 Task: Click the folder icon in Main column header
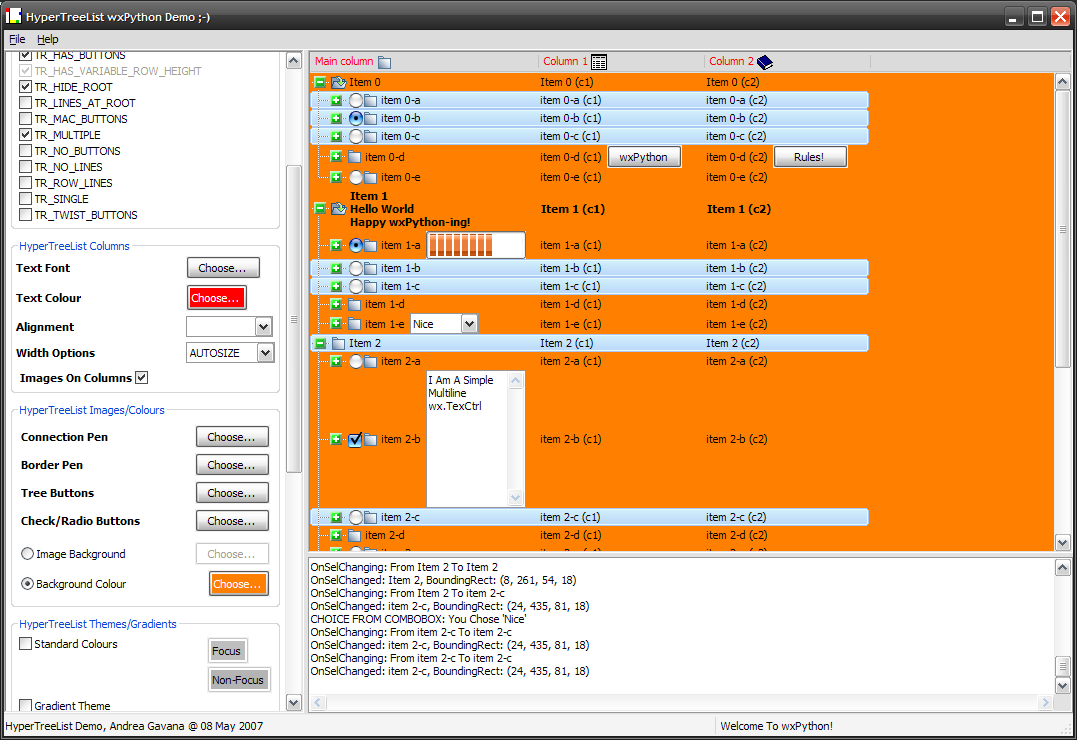pos(384,62)
